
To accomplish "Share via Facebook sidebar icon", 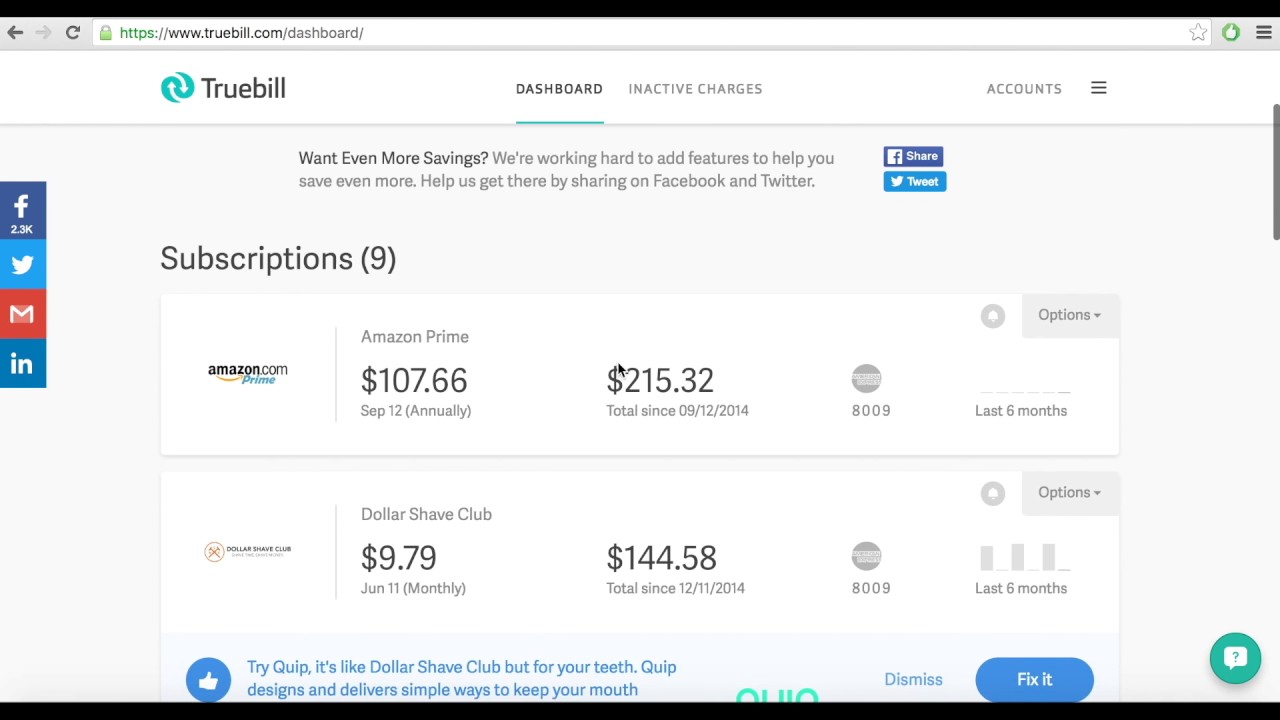I will (x=22, y=212).
